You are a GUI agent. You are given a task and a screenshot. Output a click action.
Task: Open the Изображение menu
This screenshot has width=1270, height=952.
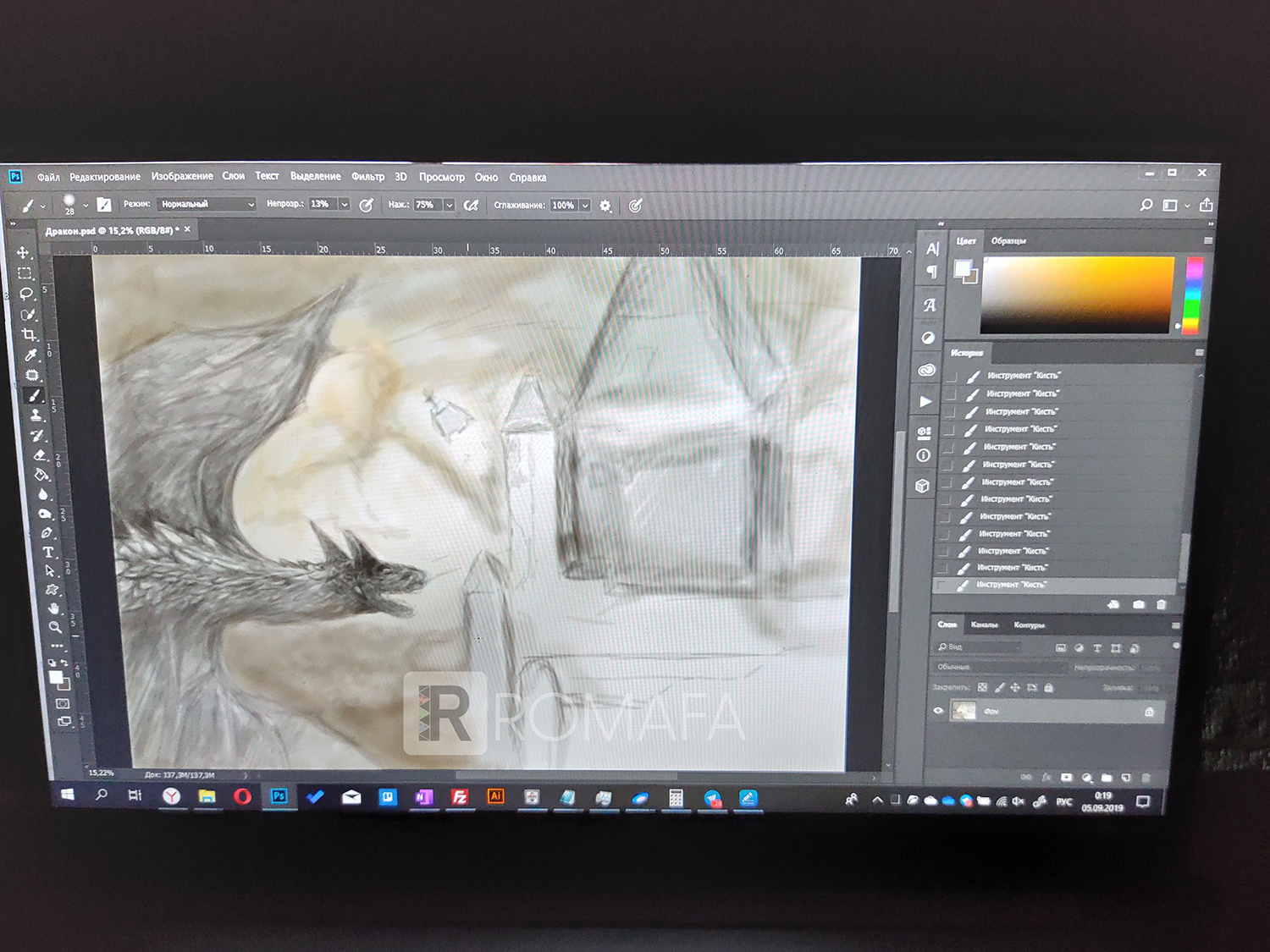click(x=182, y=176)
